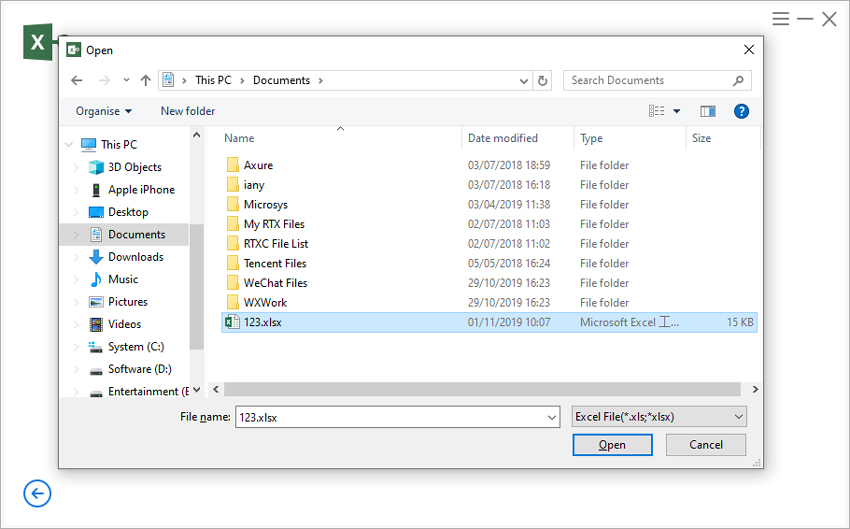Click the Cancel button
850x529 pixels.
(706, 445)
